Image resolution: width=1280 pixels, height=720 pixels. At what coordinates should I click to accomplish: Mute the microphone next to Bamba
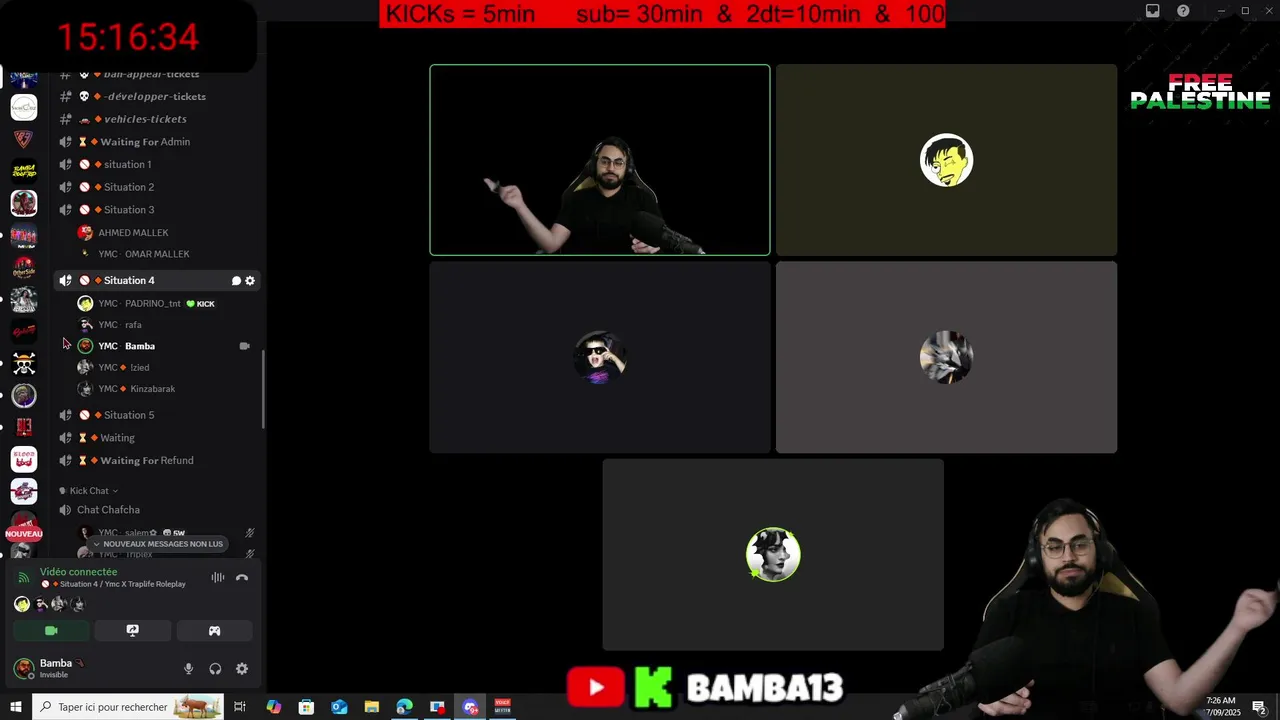pyautogui.click(x=188, y=669)
